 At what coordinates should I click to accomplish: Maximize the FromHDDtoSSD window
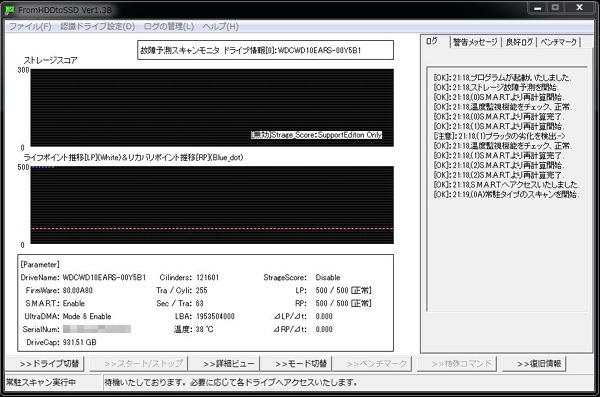[x=555, y=8]
